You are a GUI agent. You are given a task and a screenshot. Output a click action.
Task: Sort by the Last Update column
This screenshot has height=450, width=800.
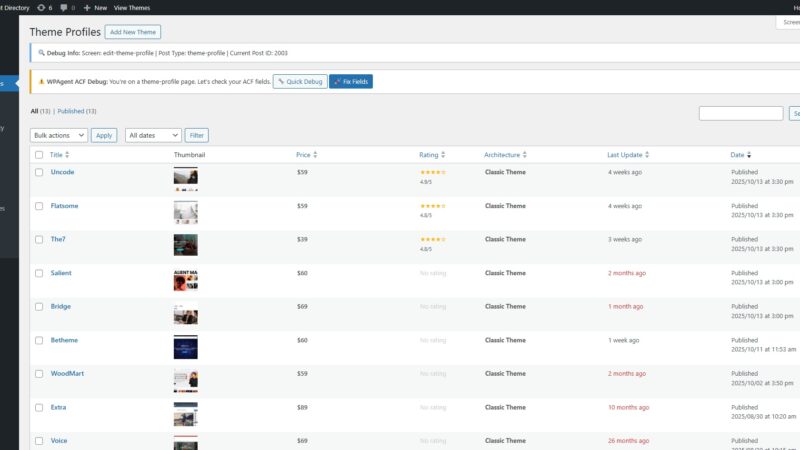(647, 155)
